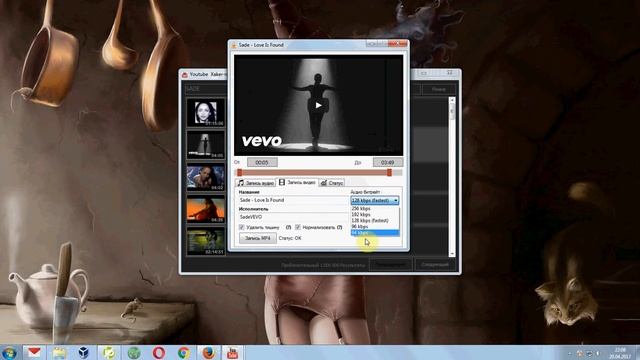The image size is (640, 360).
Task: Click the help (?) next to Нормализовать
Action: (x=340, y=227)
